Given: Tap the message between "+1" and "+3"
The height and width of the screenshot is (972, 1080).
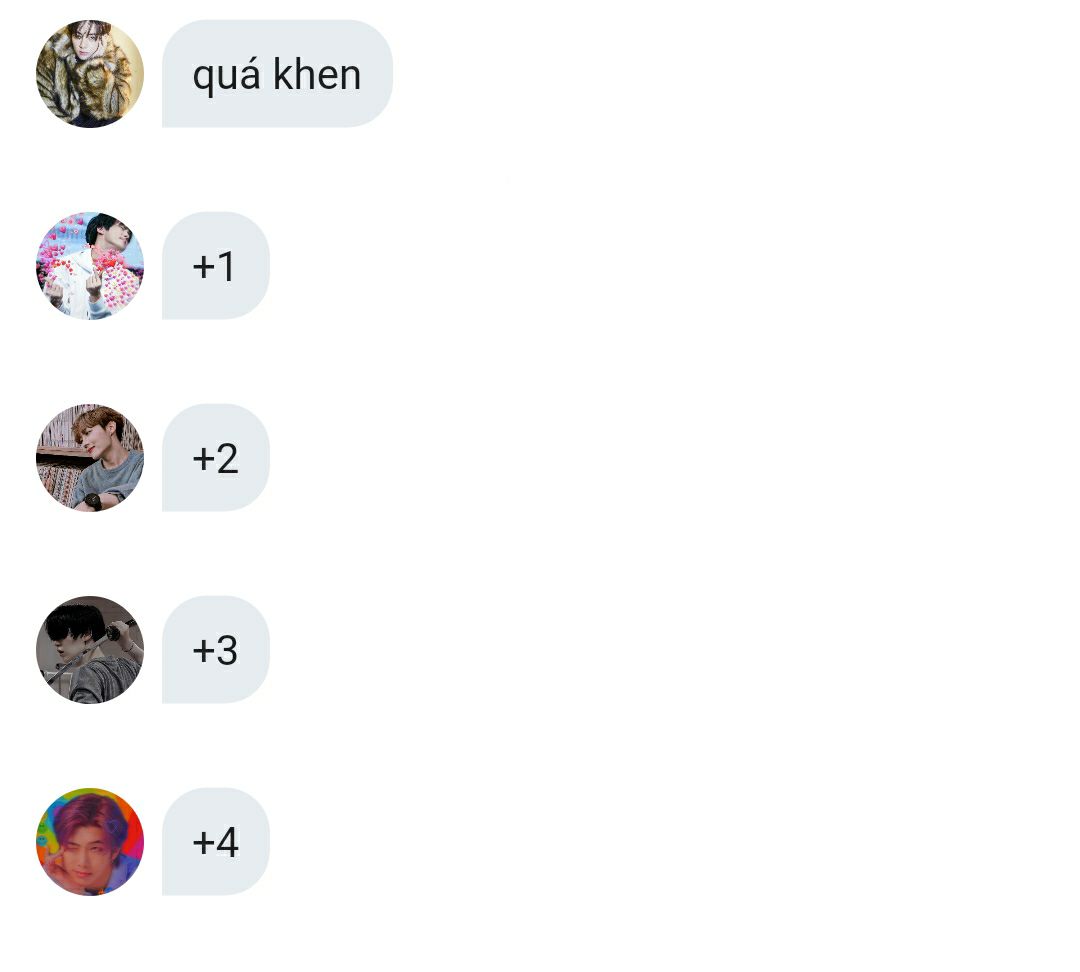Looking at the screenshot, I should (x=216, y=458).
